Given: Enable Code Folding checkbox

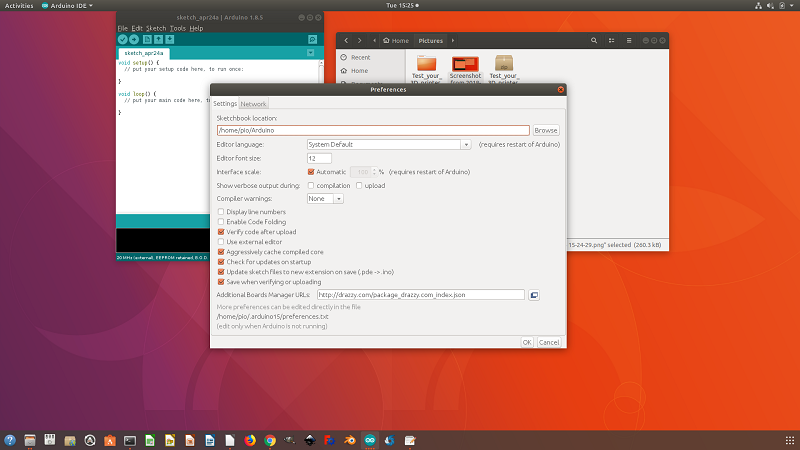Looking at the screenshot, I should (x=221, y=222).
